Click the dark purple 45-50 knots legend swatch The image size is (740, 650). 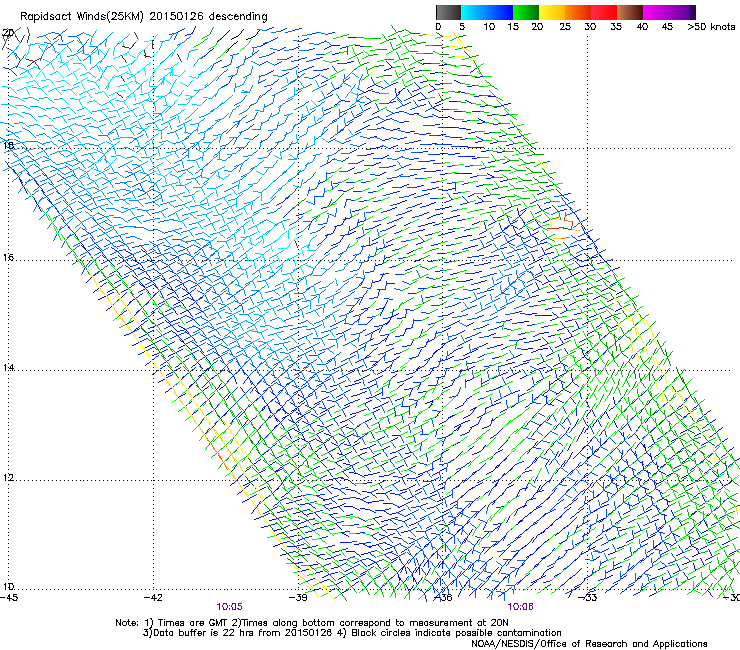coord(682,12)
